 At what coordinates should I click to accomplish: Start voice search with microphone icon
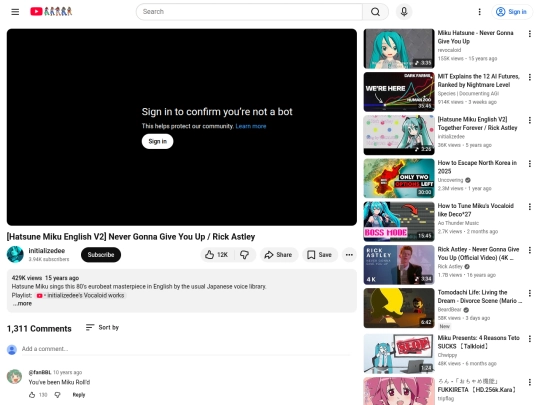click(x=404, y=12)
